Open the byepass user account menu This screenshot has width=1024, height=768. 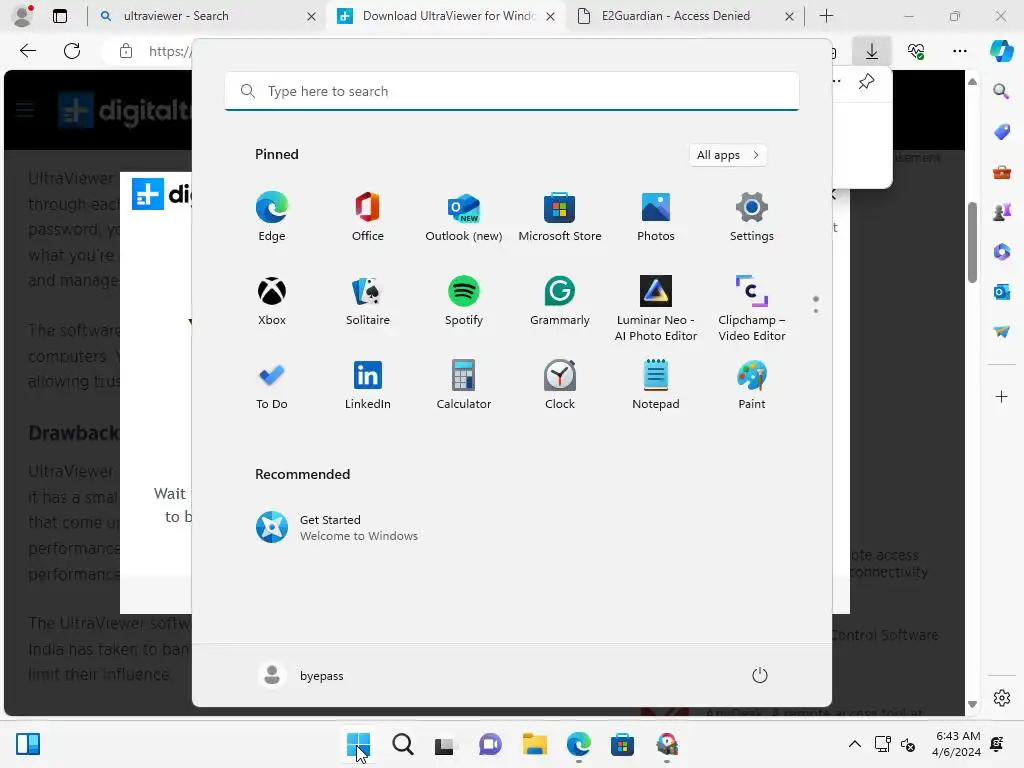point(301,675)
